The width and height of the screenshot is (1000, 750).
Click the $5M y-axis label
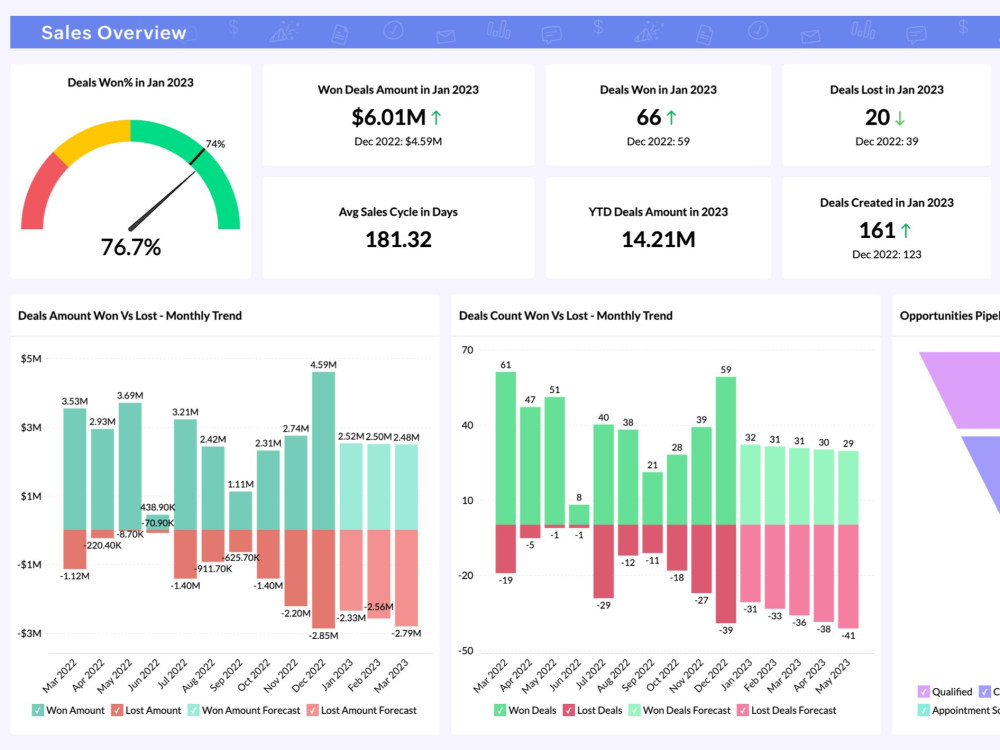[31, 358]
